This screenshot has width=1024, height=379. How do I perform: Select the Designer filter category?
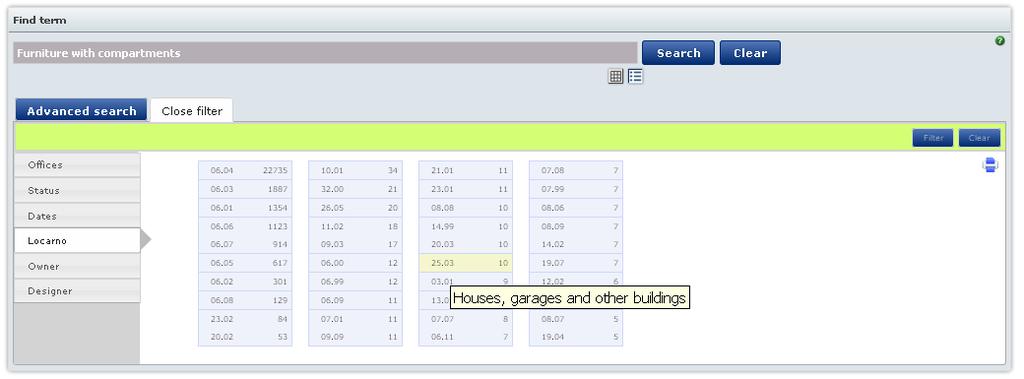[77, 291]
